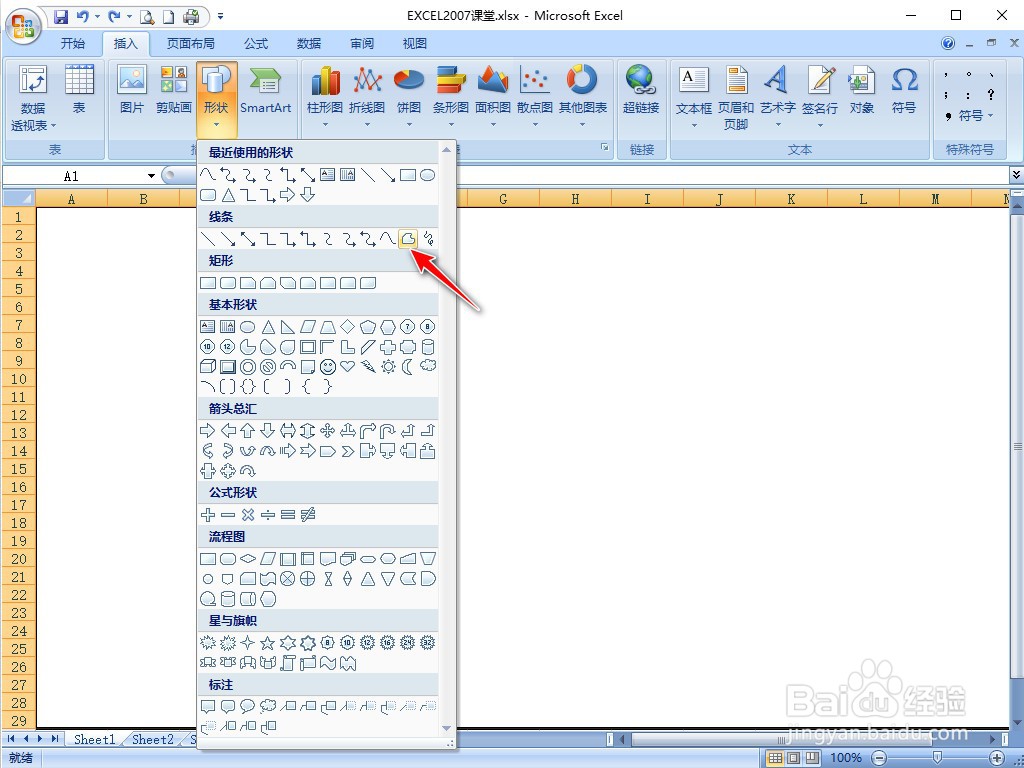The height and width of the screenshot is (768, 1024).
Task: Pick the Rectangular Callout shape
Action: 208,706
